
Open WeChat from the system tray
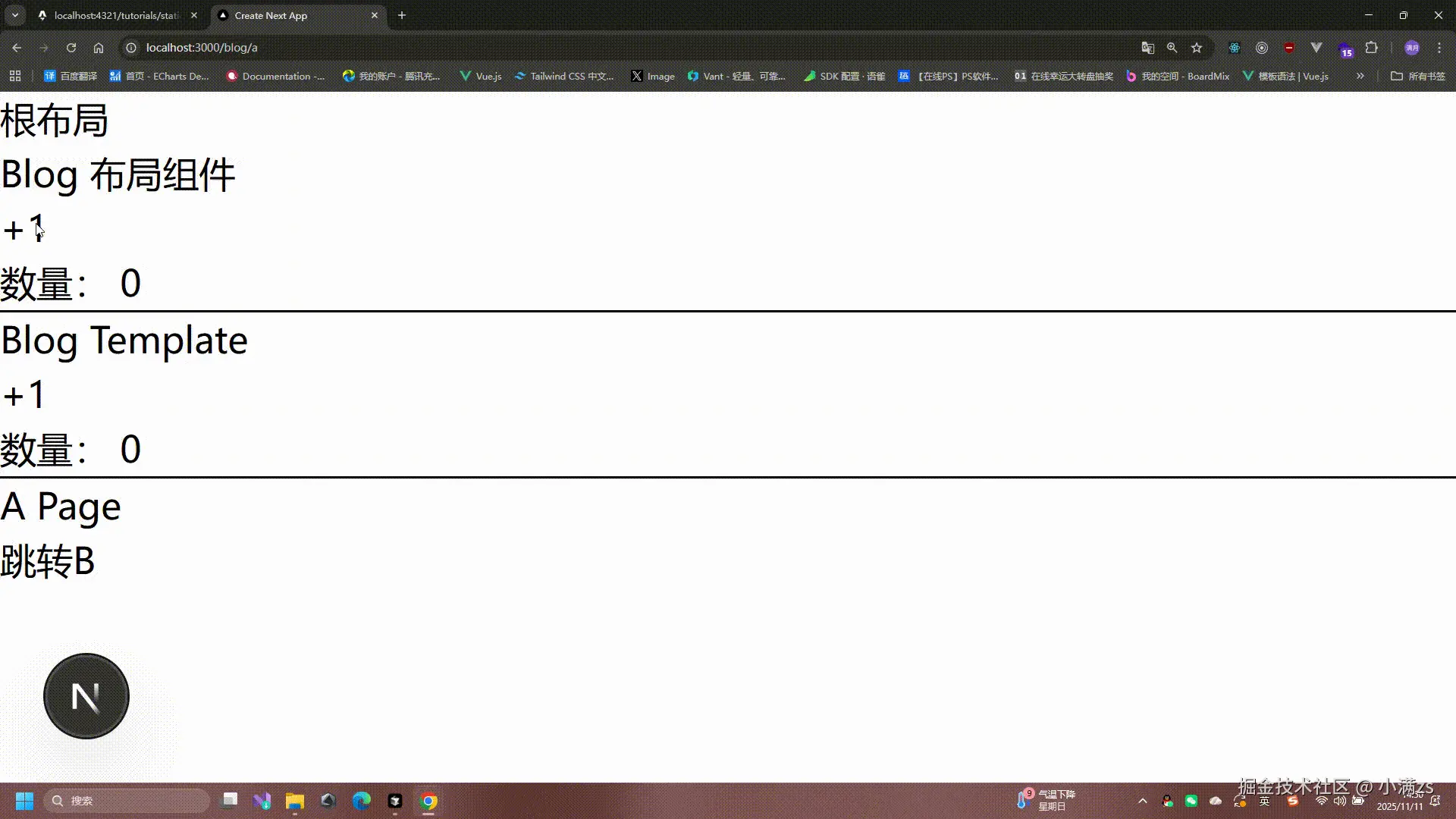pyautogui.click(x=1191, y=802)
